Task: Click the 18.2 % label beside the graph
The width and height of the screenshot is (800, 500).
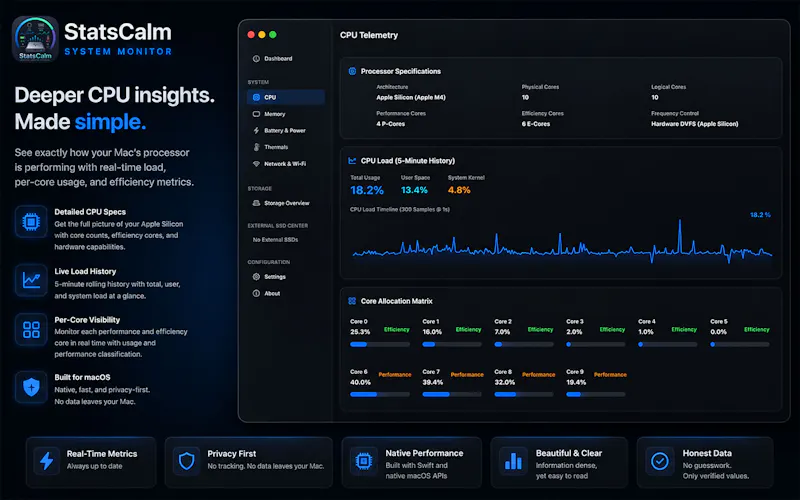Action: click(x=760, y=215)
